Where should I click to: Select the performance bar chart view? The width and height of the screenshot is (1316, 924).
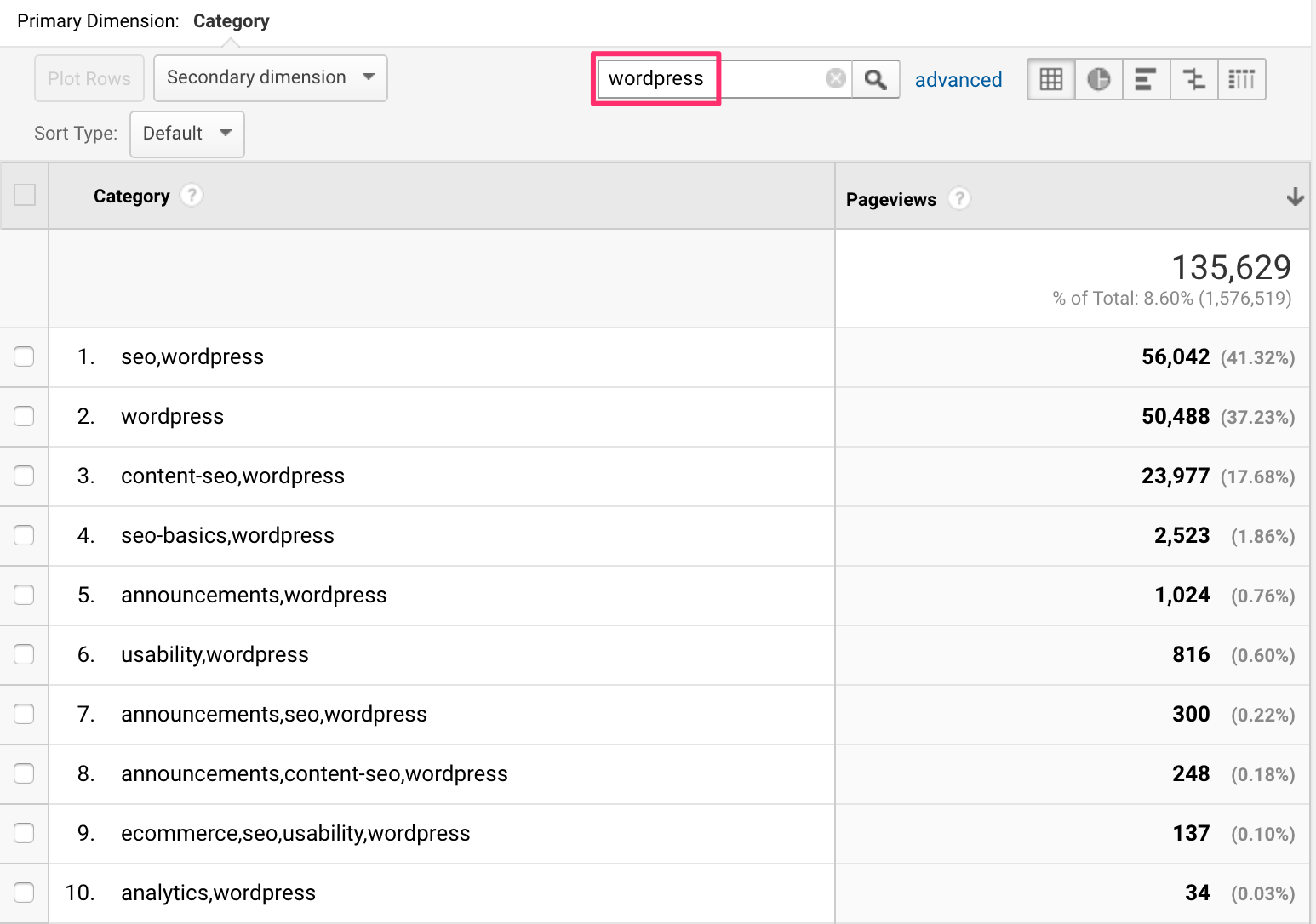[1146, 78]
